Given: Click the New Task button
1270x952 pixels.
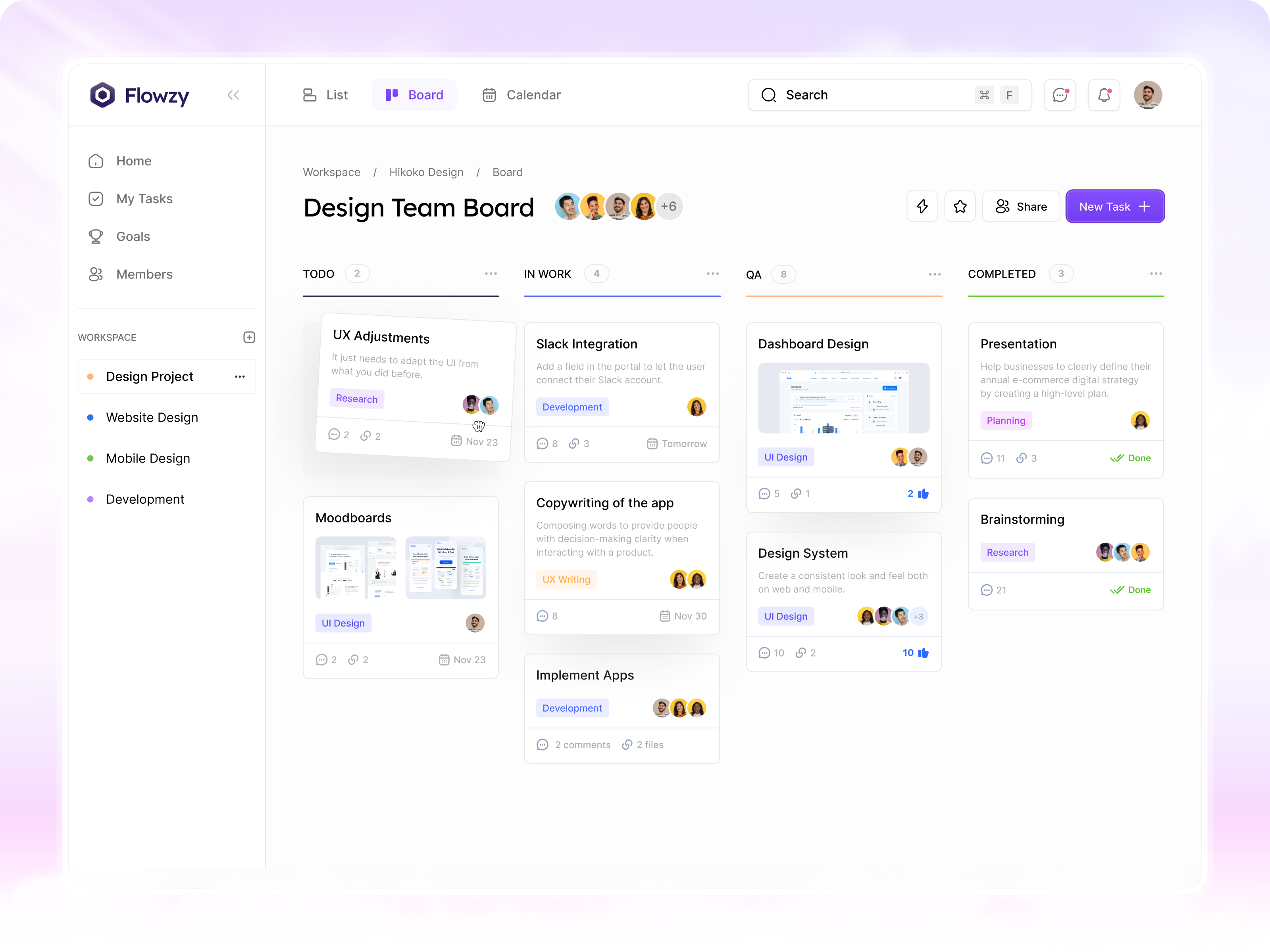Looking at the screenshot, I should tap(1114, 207).
